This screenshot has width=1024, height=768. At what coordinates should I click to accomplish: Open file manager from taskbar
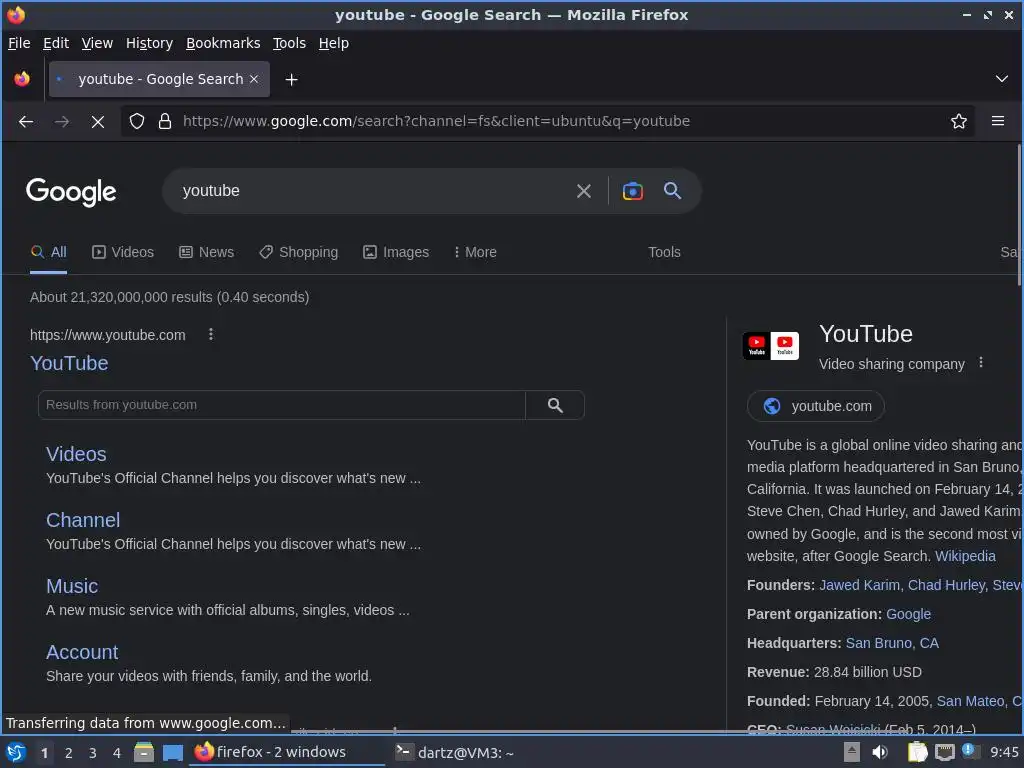pos(144,752)
